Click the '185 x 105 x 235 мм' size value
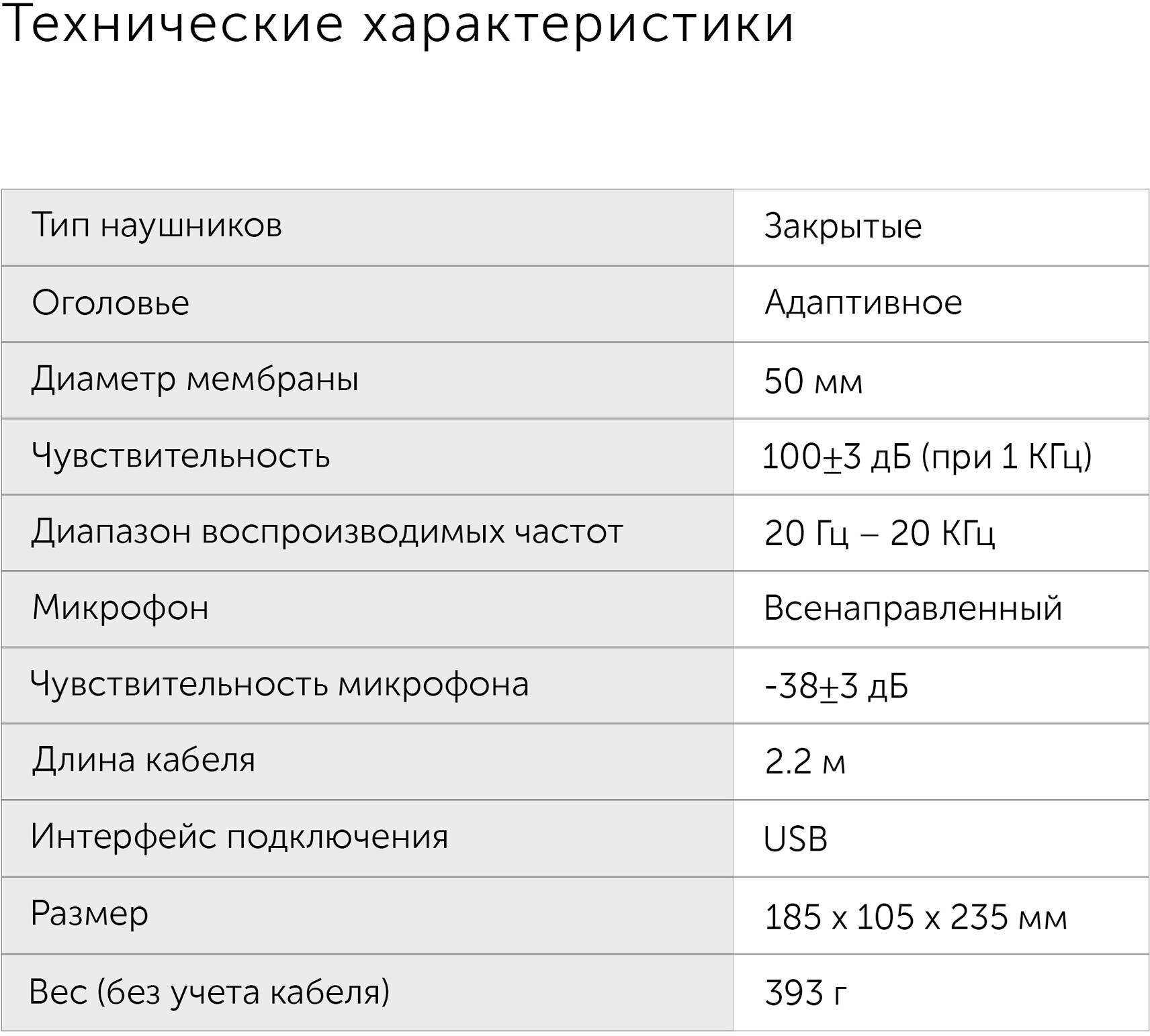The height and width of the screenshot is (1036, 1150). pos(916,917)
